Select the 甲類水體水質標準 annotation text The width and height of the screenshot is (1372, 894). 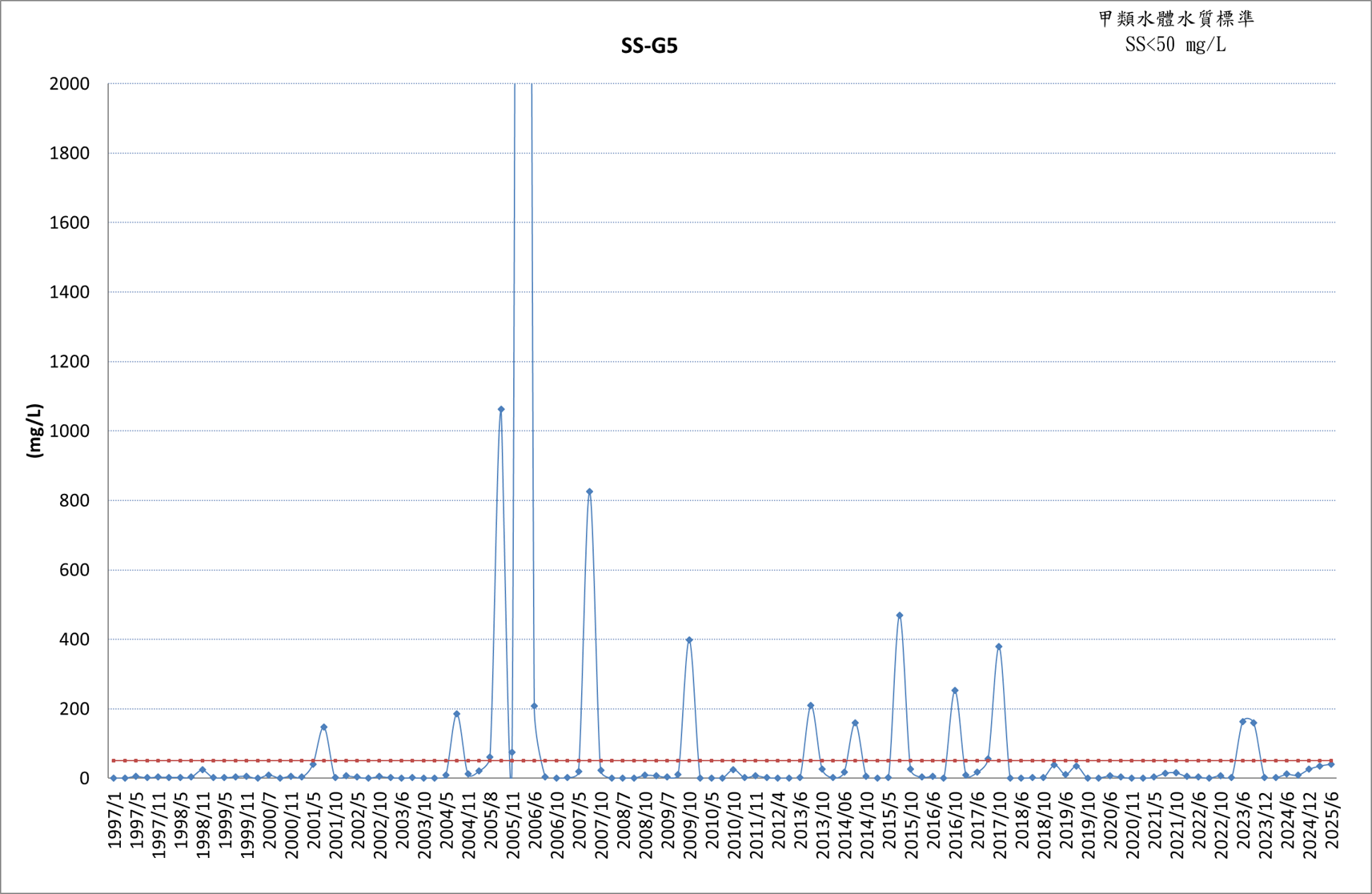tap(1176, 18)
